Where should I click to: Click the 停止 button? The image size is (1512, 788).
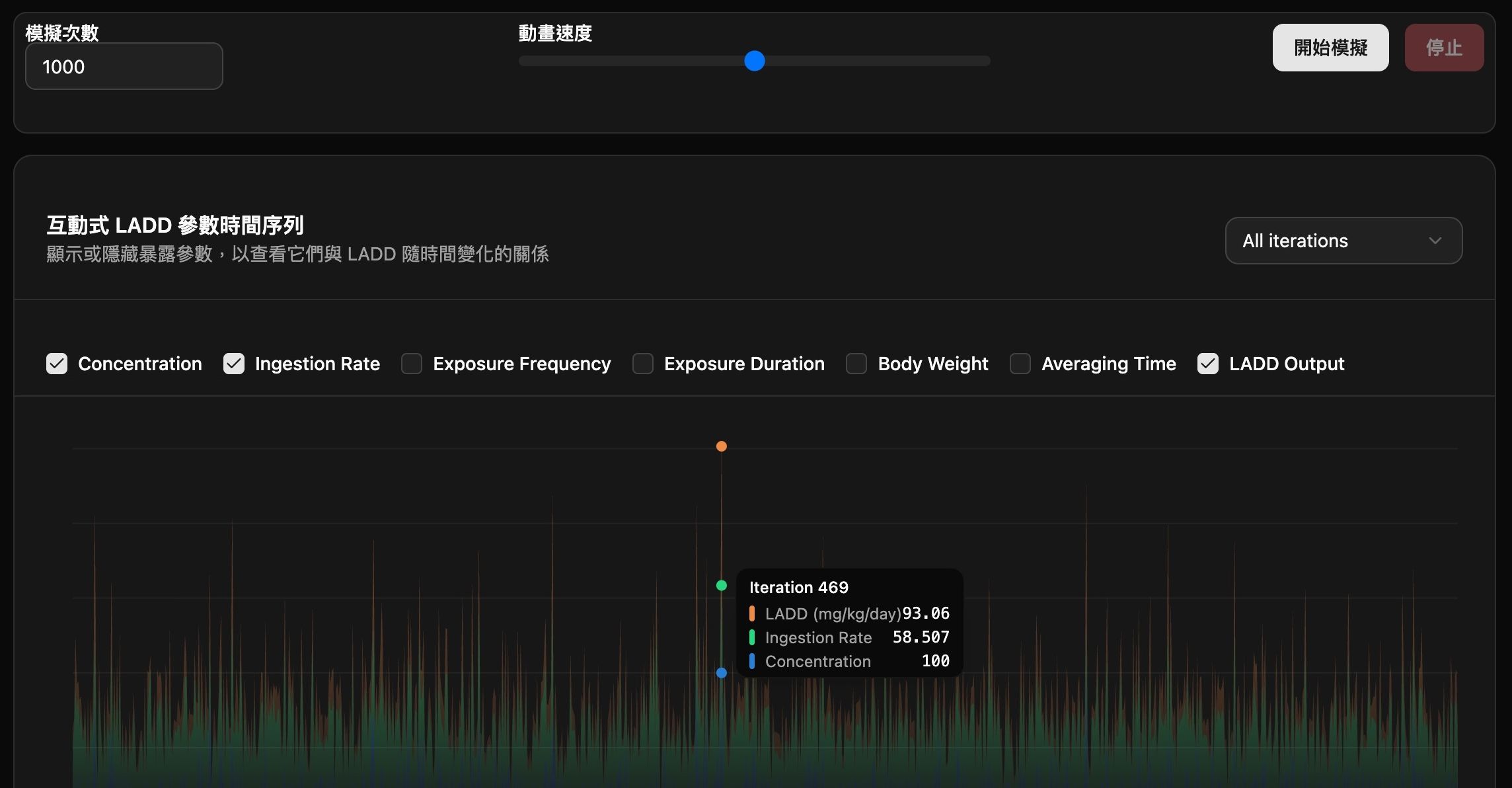[1444, 48]
